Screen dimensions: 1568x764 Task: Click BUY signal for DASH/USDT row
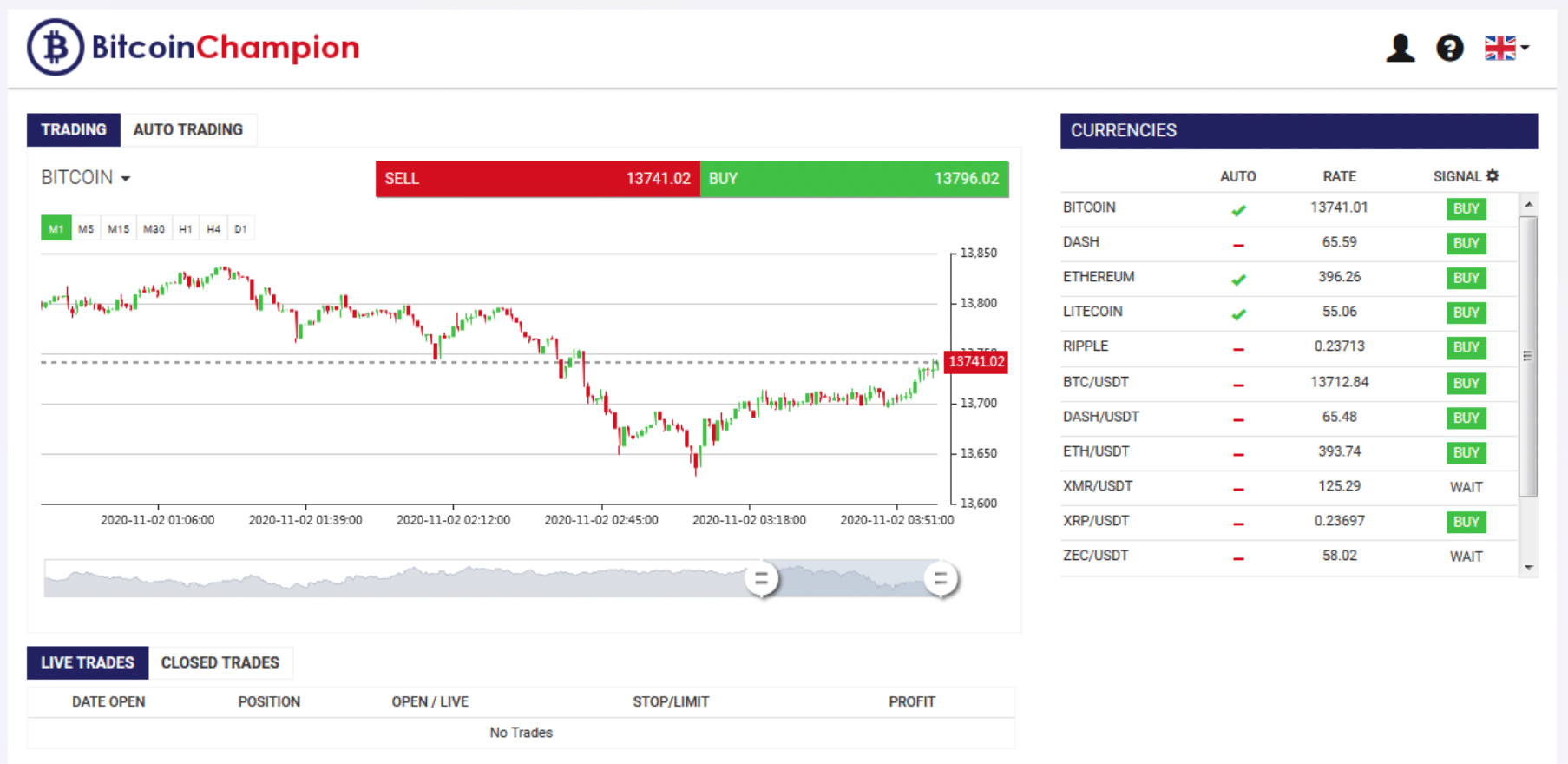1466,418
